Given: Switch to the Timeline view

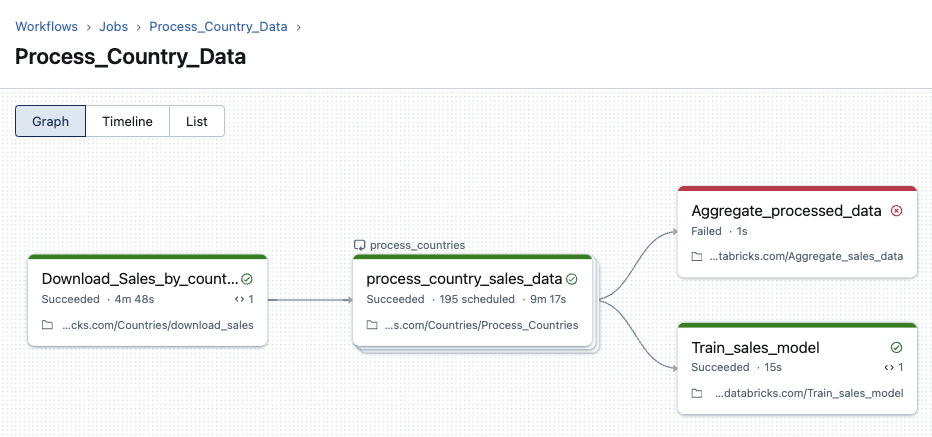Looking at the screenshot, I should tap(127, 121).
